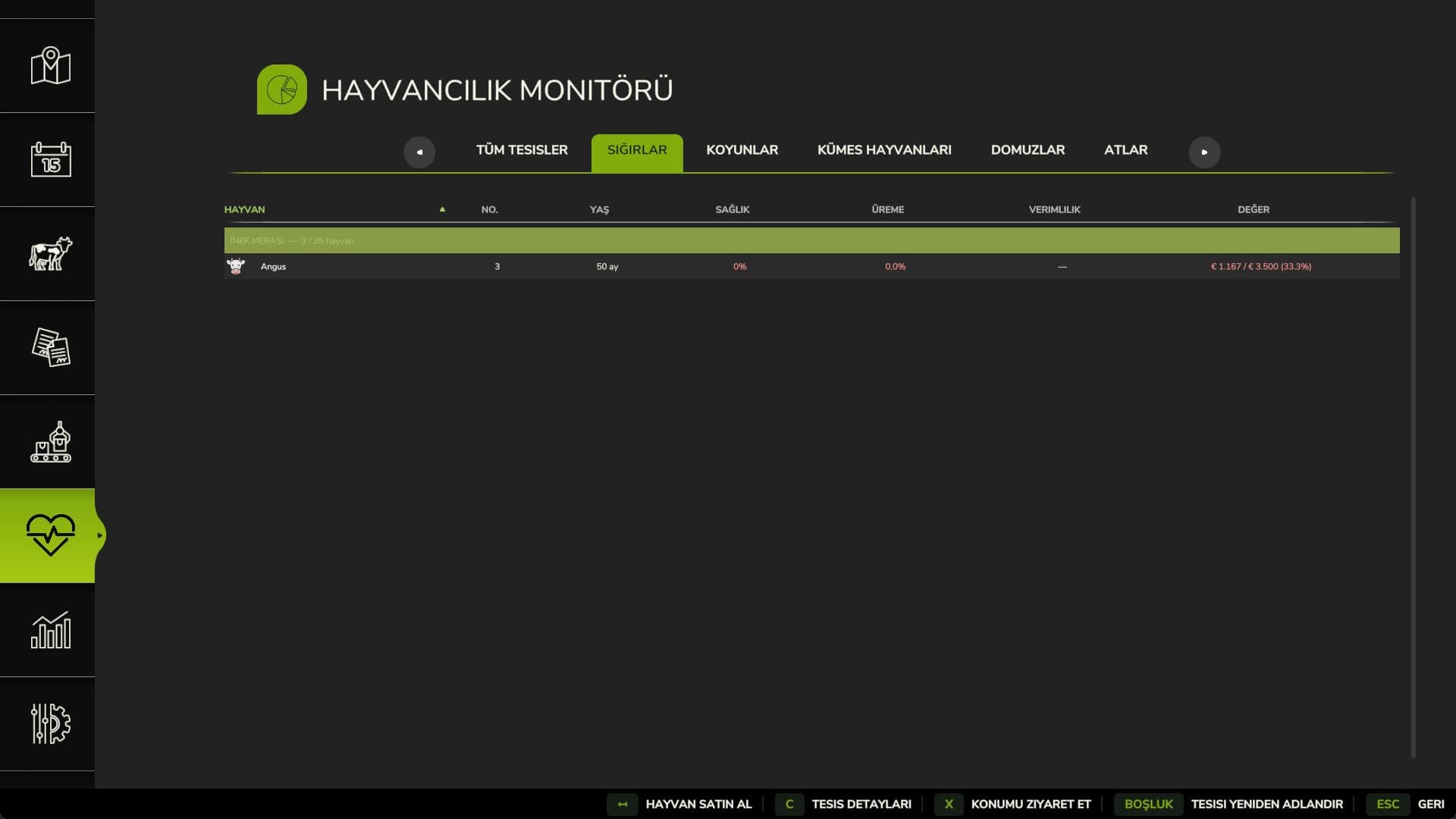Go to next tab with right arrow

point(1204,152)
